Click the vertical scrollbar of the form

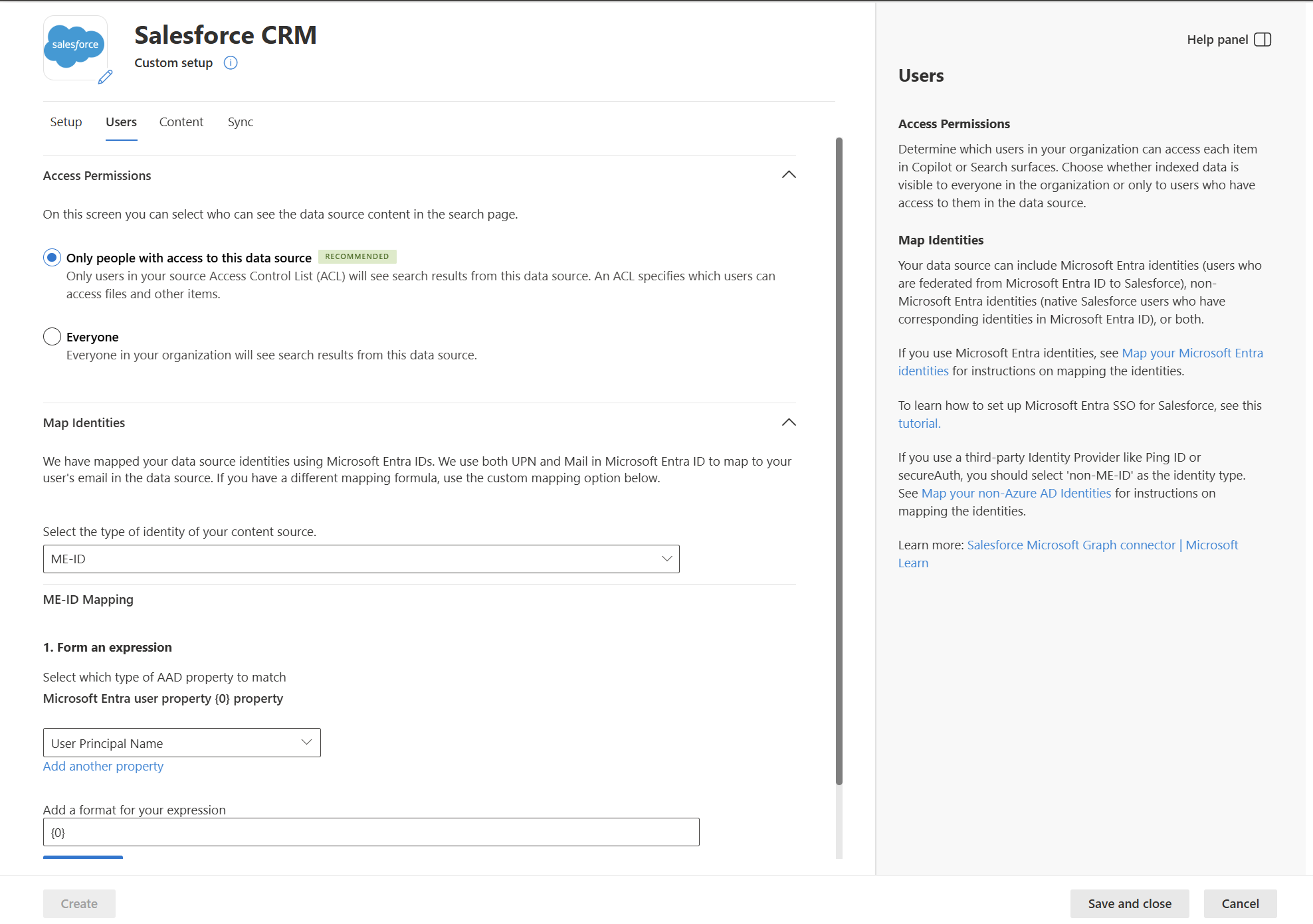(839, 462)
